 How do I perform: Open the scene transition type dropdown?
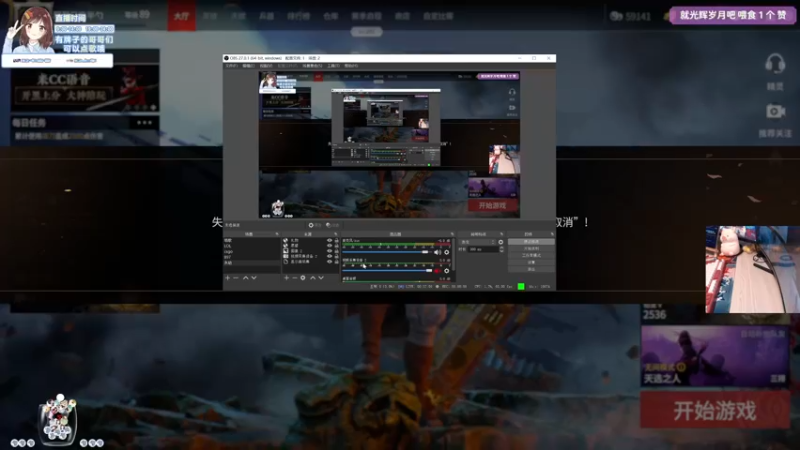point(477,242)
